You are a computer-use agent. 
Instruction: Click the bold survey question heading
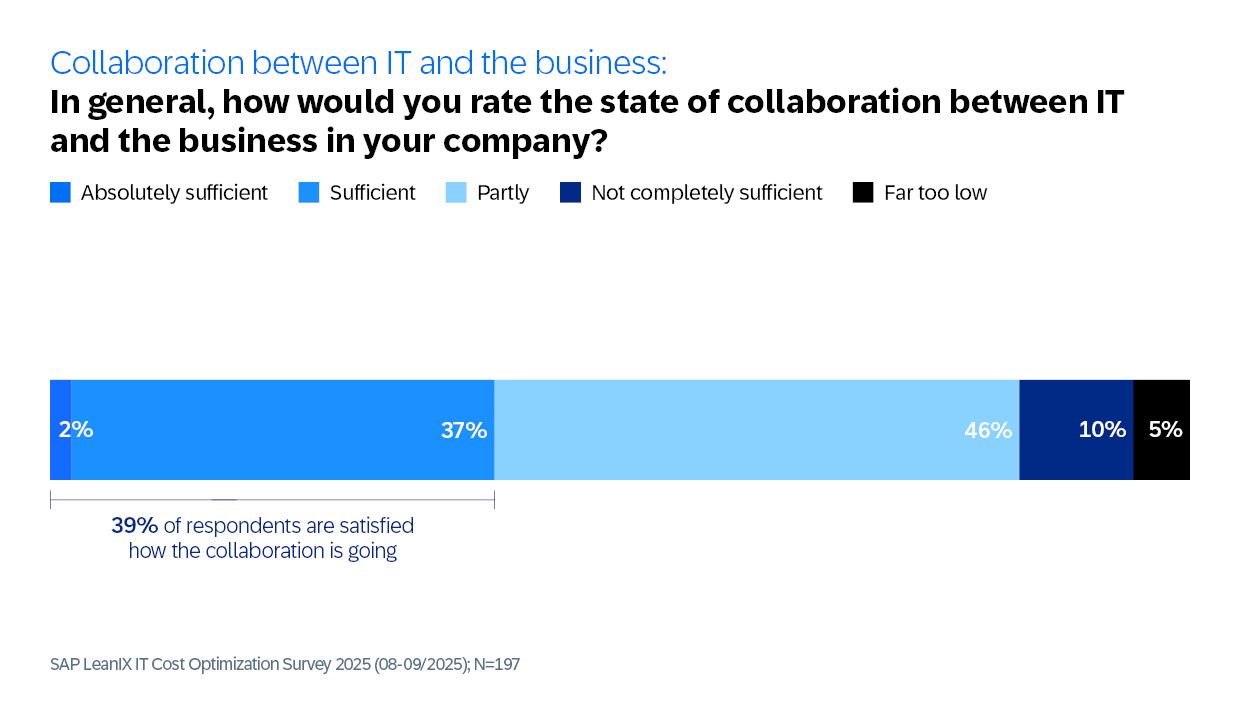587,121
